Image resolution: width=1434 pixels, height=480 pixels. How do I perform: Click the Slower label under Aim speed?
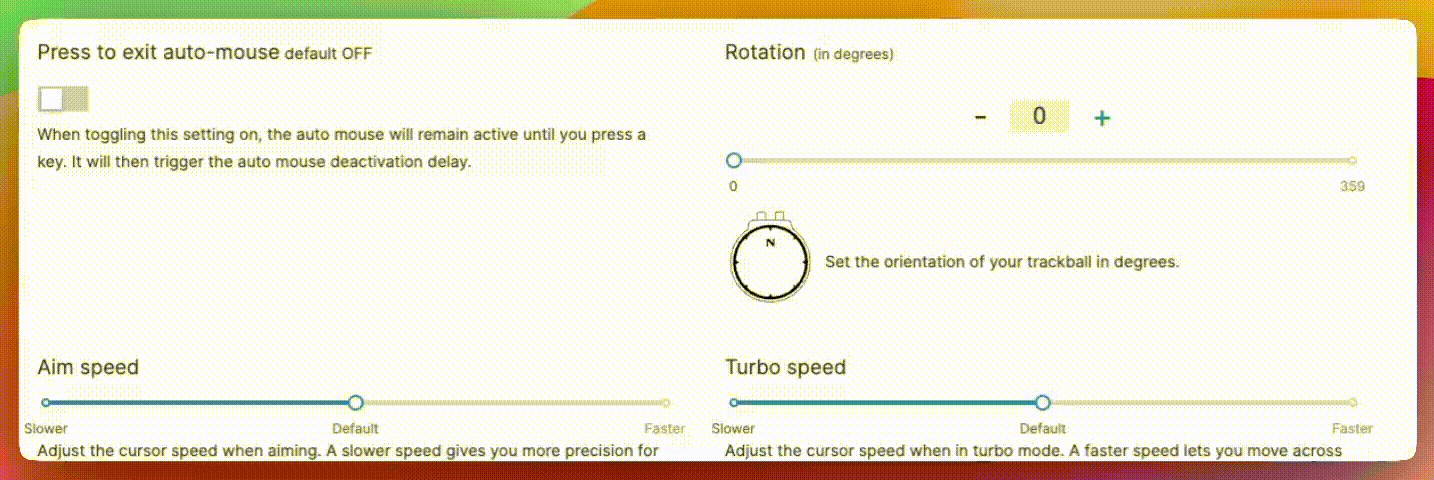point(46,429)
